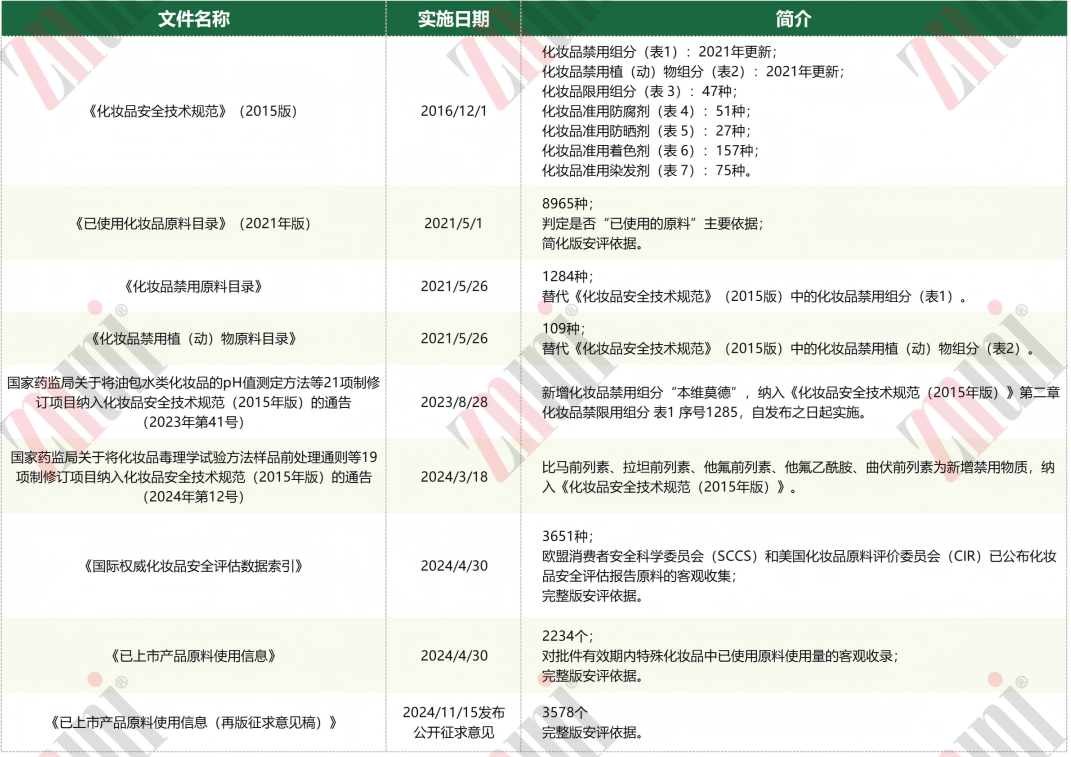Click 完整版安评依据 in the 3578个 row
Viewport: 1071px width, 757px height.
593,732
